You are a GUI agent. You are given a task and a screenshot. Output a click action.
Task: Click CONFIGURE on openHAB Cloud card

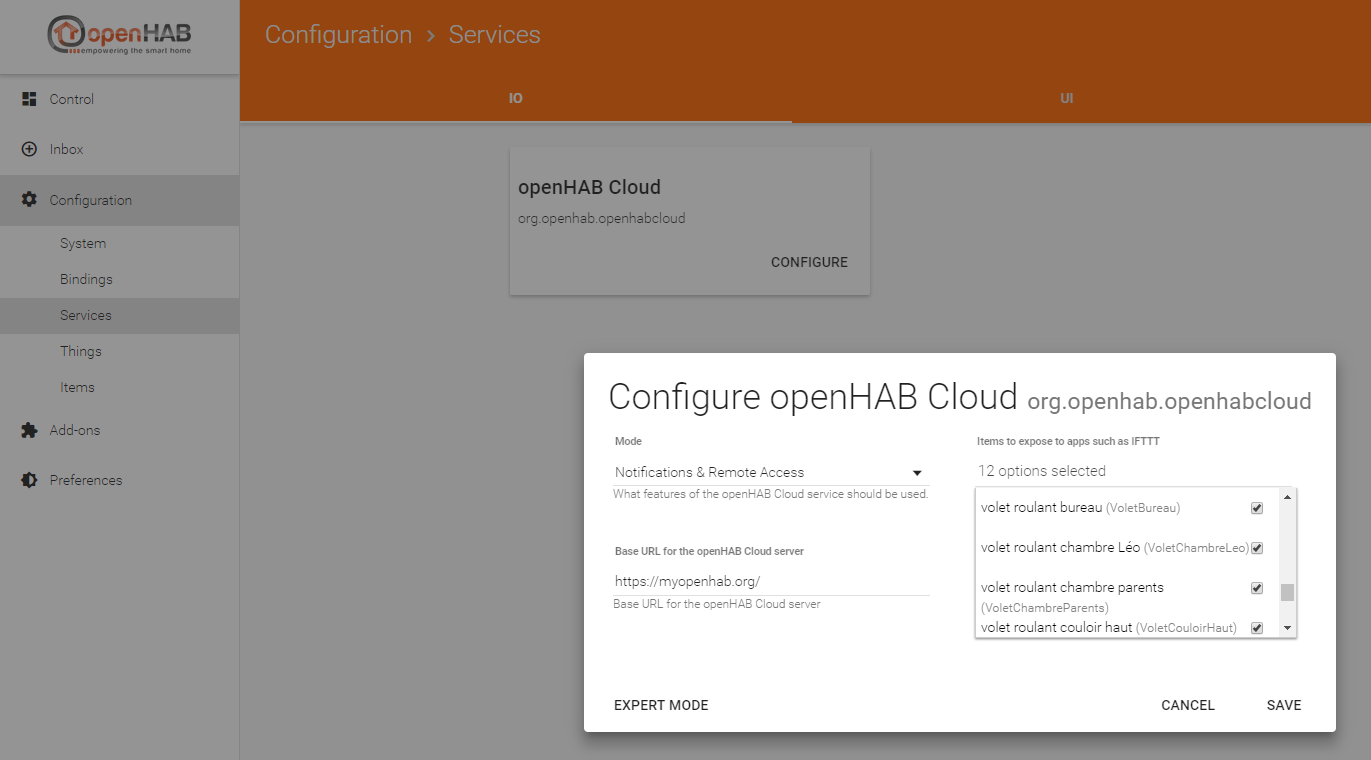point(809,262)
